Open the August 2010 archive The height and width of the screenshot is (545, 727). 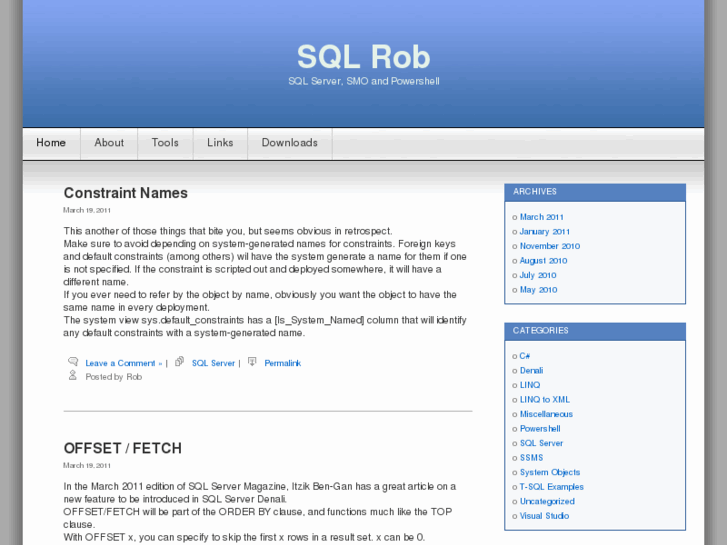tap(543, 261)
